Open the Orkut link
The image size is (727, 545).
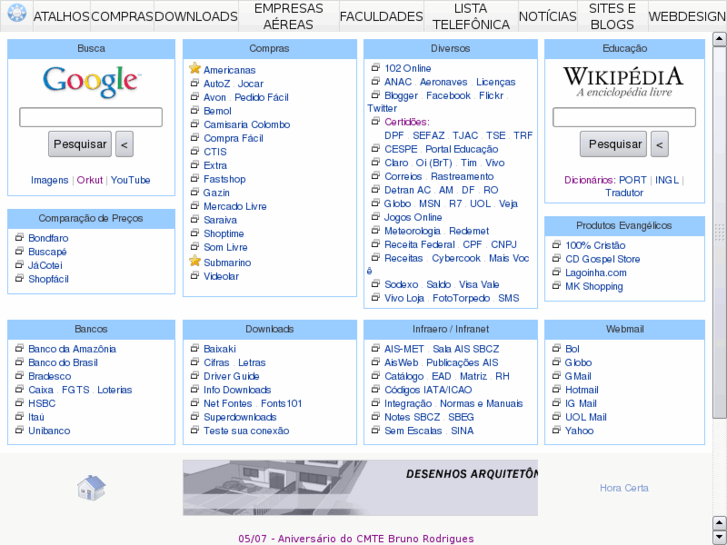[89, 180]
